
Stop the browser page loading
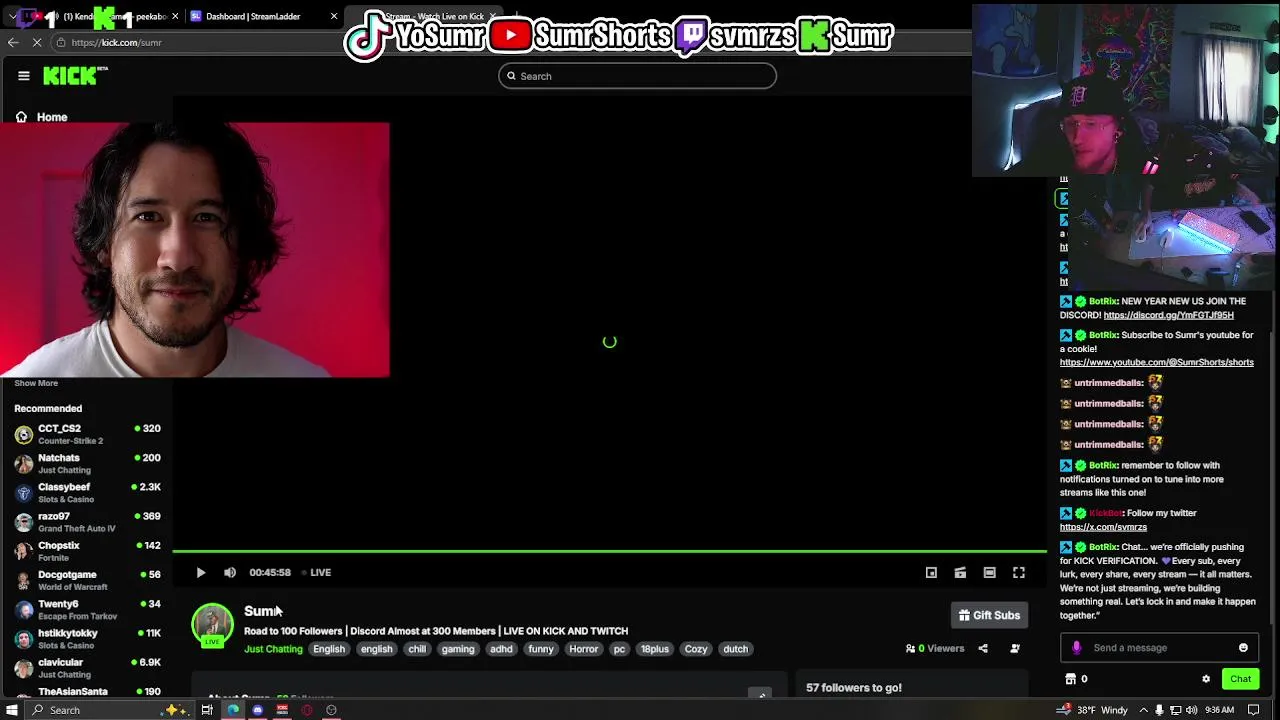click(x=38, y=42)
